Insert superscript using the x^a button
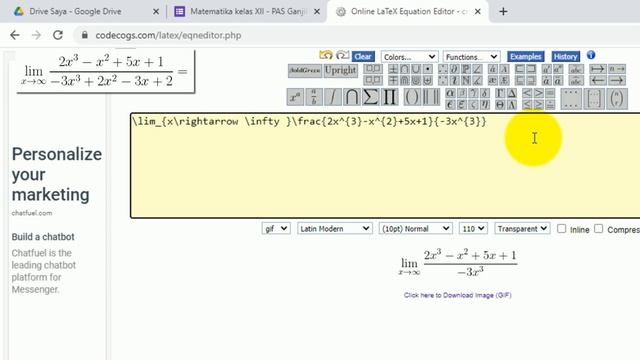 click(295, 97)
